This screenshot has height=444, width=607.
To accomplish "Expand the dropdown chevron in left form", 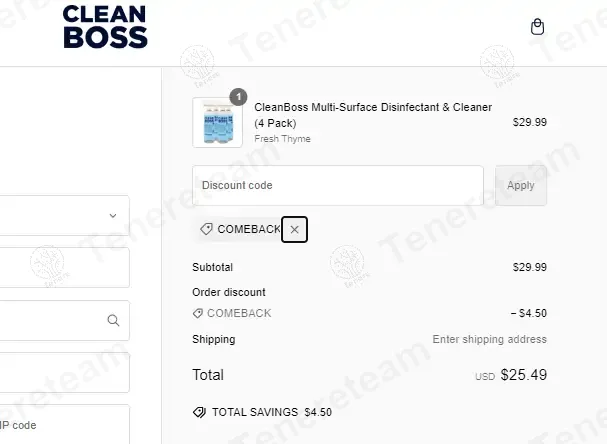I will pyautogui.click(x=113, y=215).
